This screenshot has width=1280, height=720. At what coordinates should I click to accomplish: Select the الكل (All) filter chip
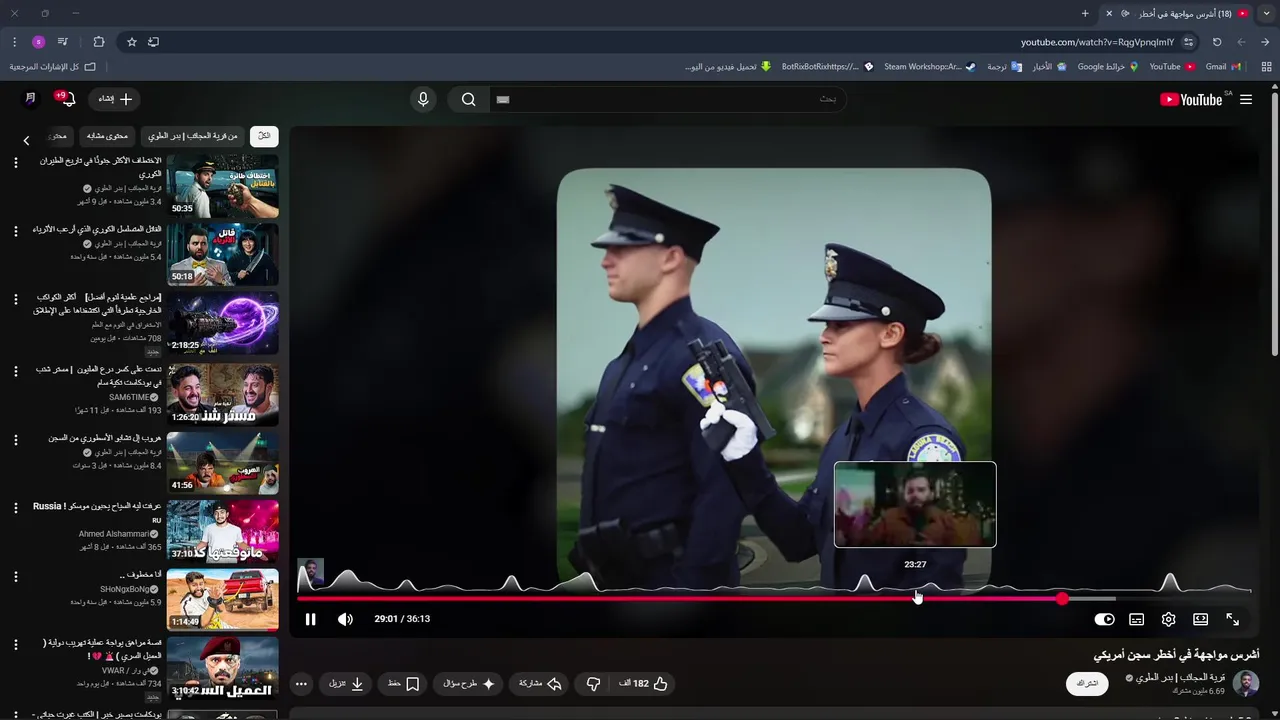(x=264, y=136)
